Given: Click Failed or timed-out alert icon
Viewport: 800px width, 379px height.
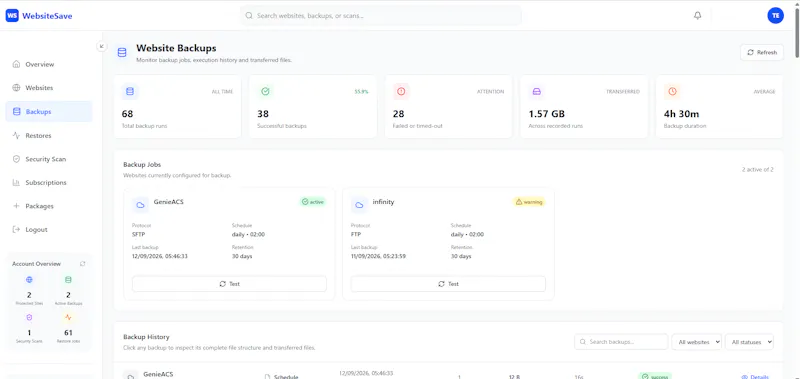Looking at the screenshot, I should pos(401,91).
